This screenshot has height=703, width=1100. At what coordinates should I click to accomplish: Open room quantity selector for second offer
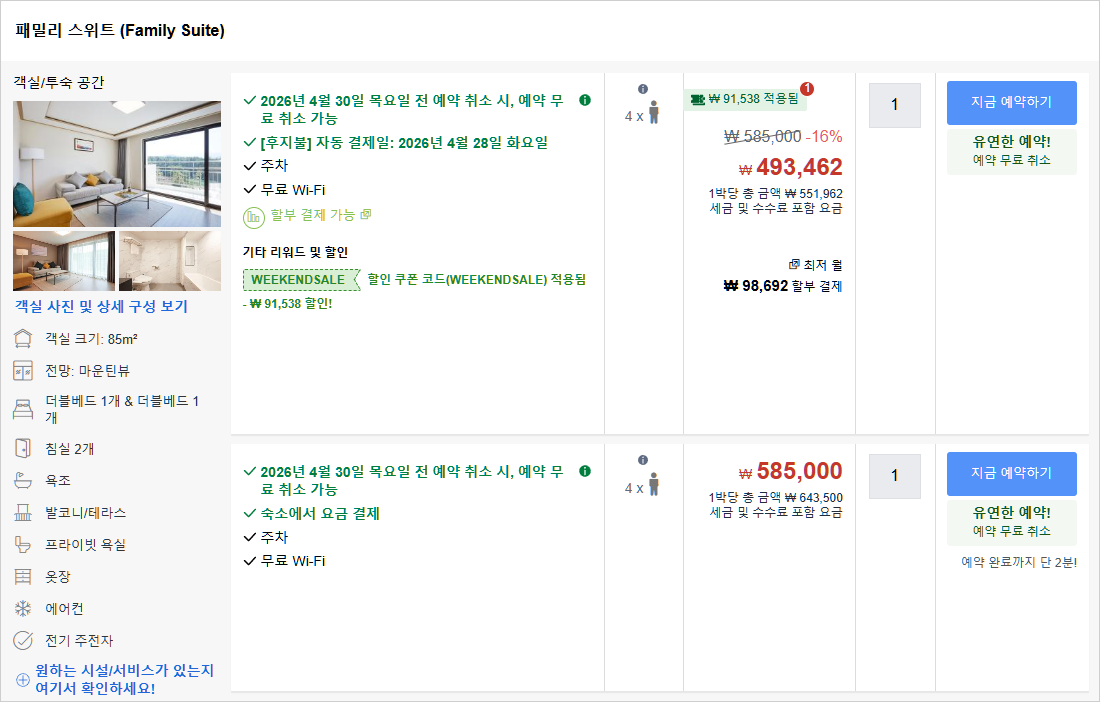point(894,476)
